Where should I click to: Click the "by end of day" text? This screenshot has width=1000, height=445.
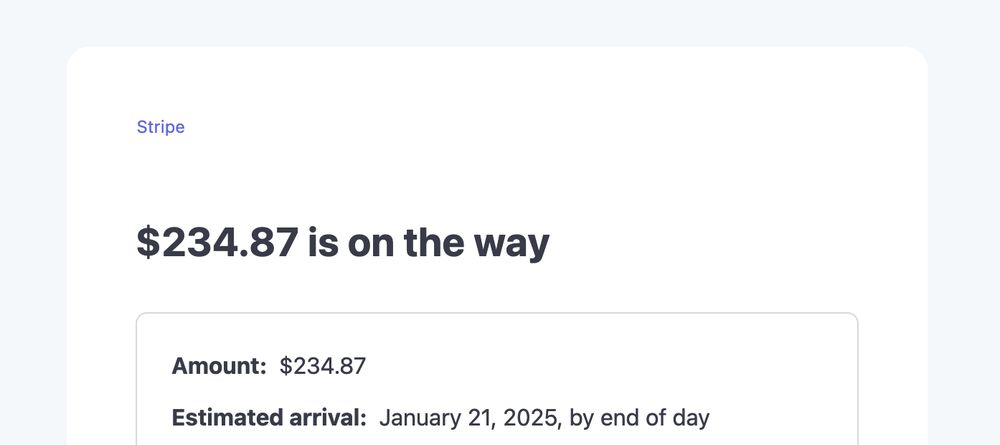point(640,418)
